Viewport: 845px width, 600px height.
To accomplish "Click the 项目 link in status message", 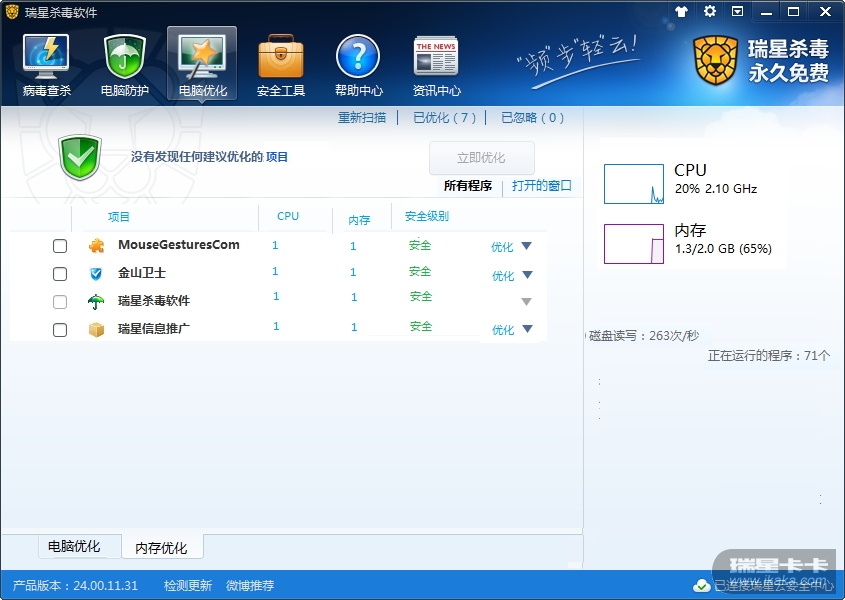I will pos(277,157).
